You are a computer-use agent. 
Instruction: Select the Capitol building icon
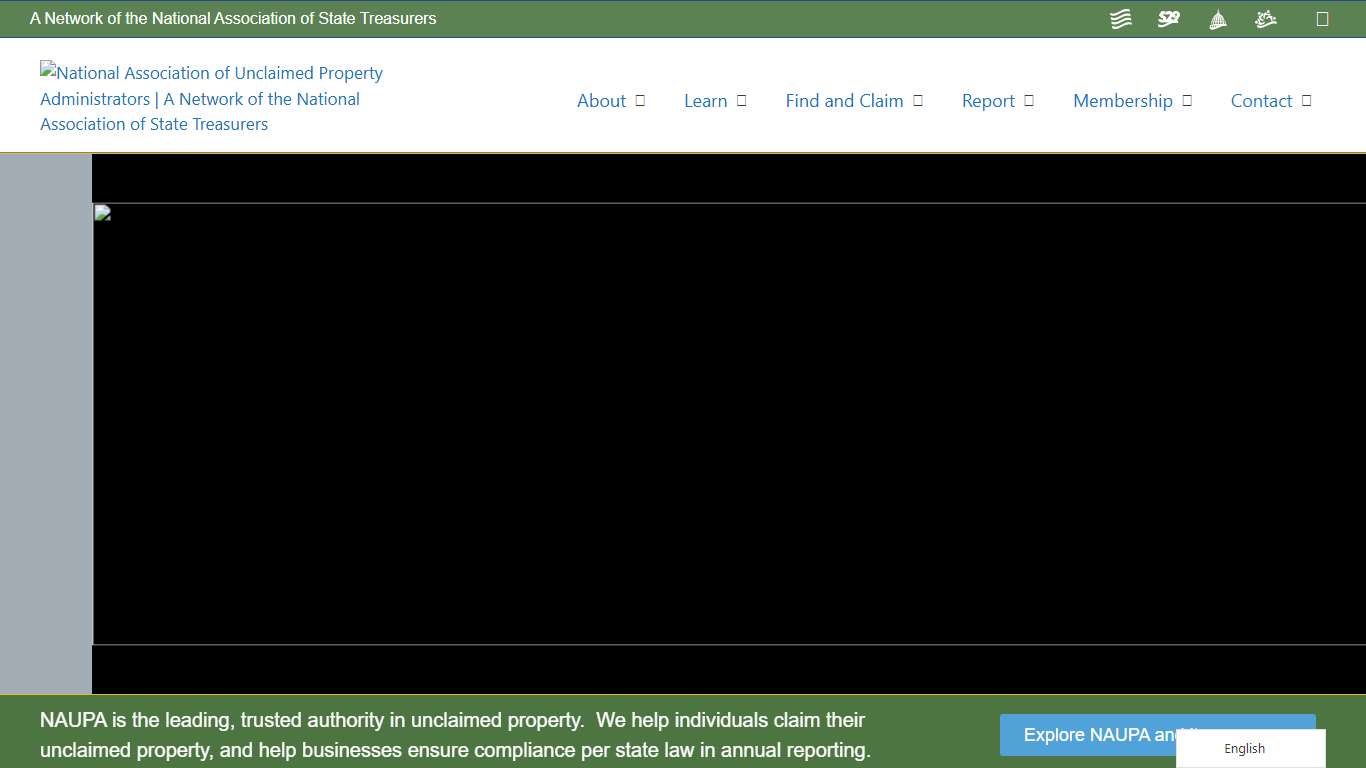point(1217,18)
